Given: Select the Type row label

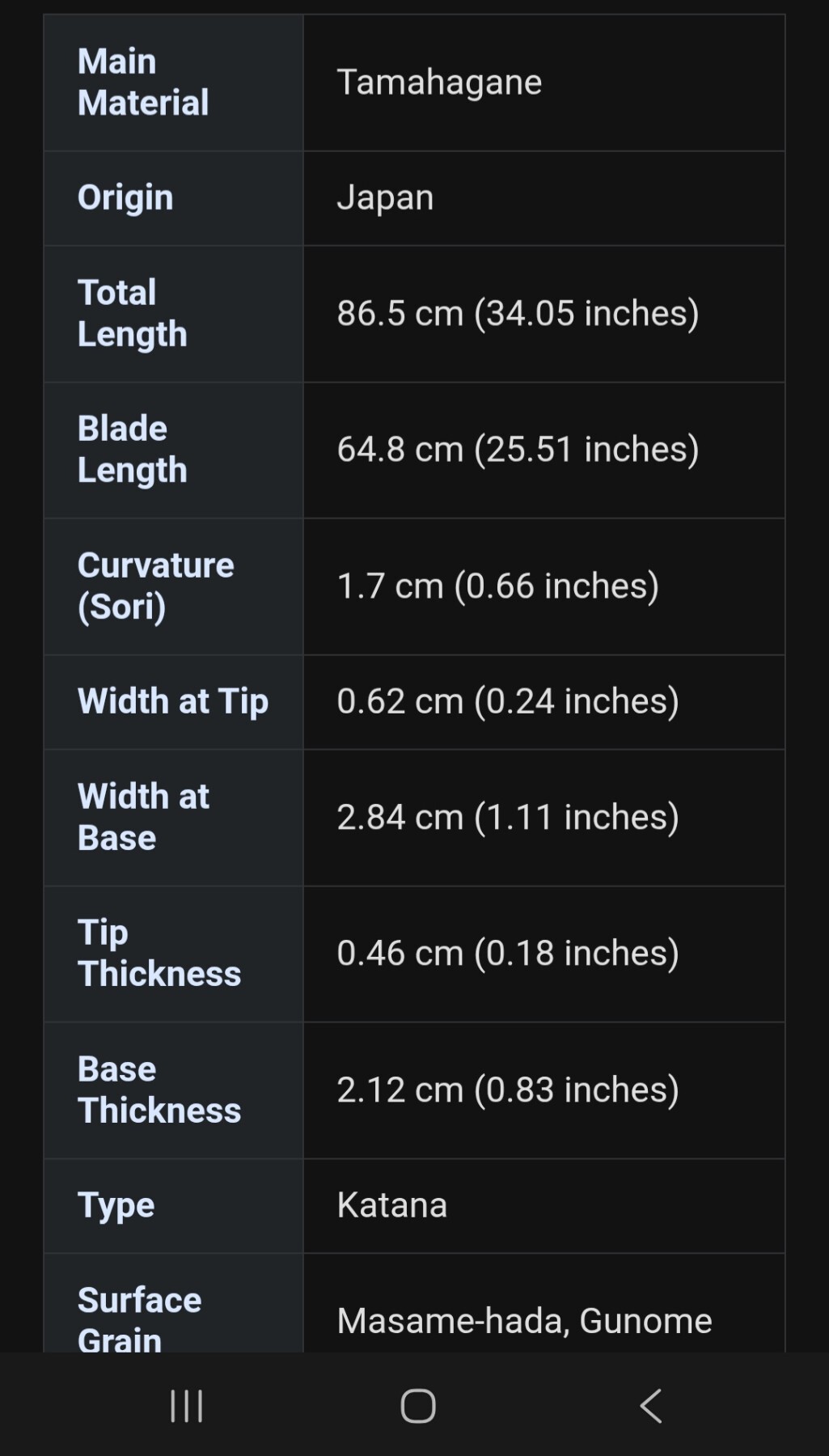Looking at the screenshot, I should pyautogui.click(x=116, y=1205).
